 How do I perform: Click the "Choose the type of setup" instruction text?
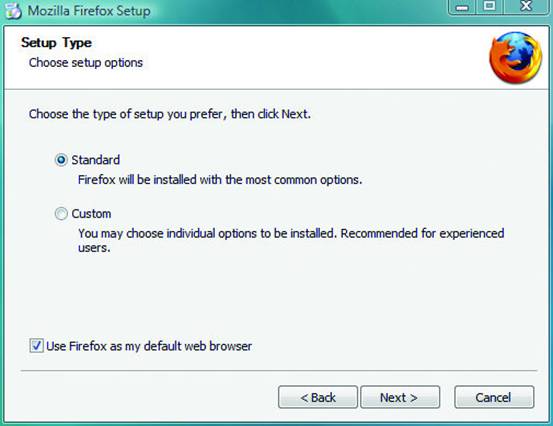coord(170,114)
